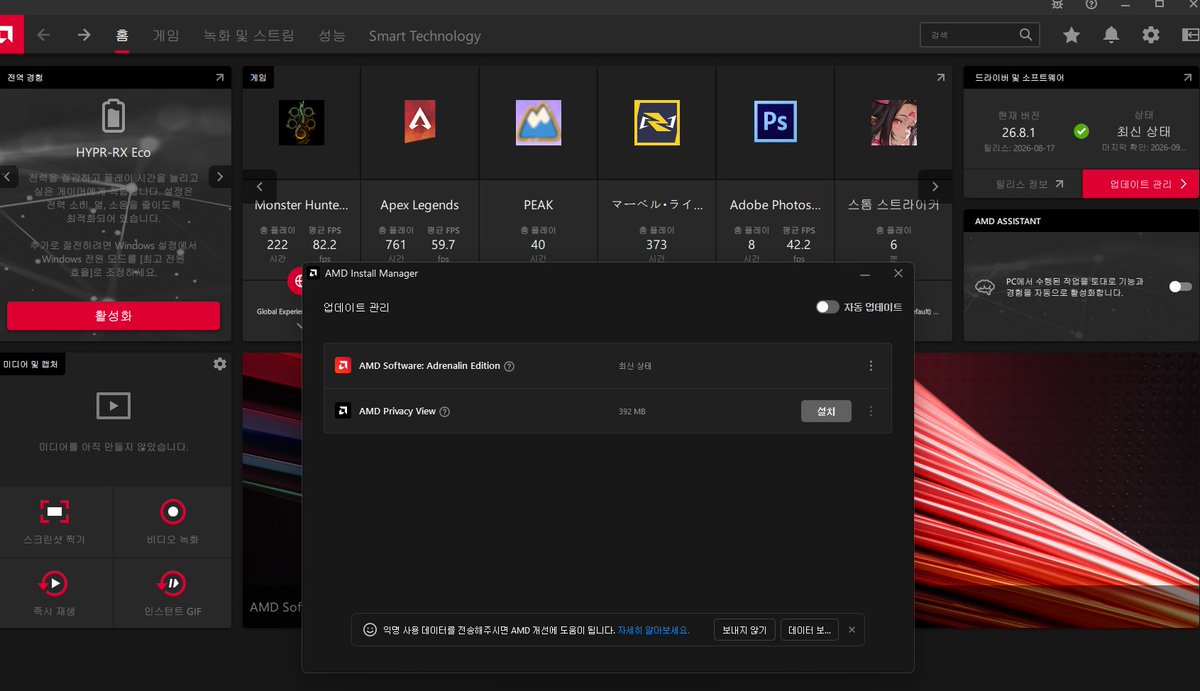
Task: Dismiss the anonymous data banner with its X
Action: click(852, 630)
